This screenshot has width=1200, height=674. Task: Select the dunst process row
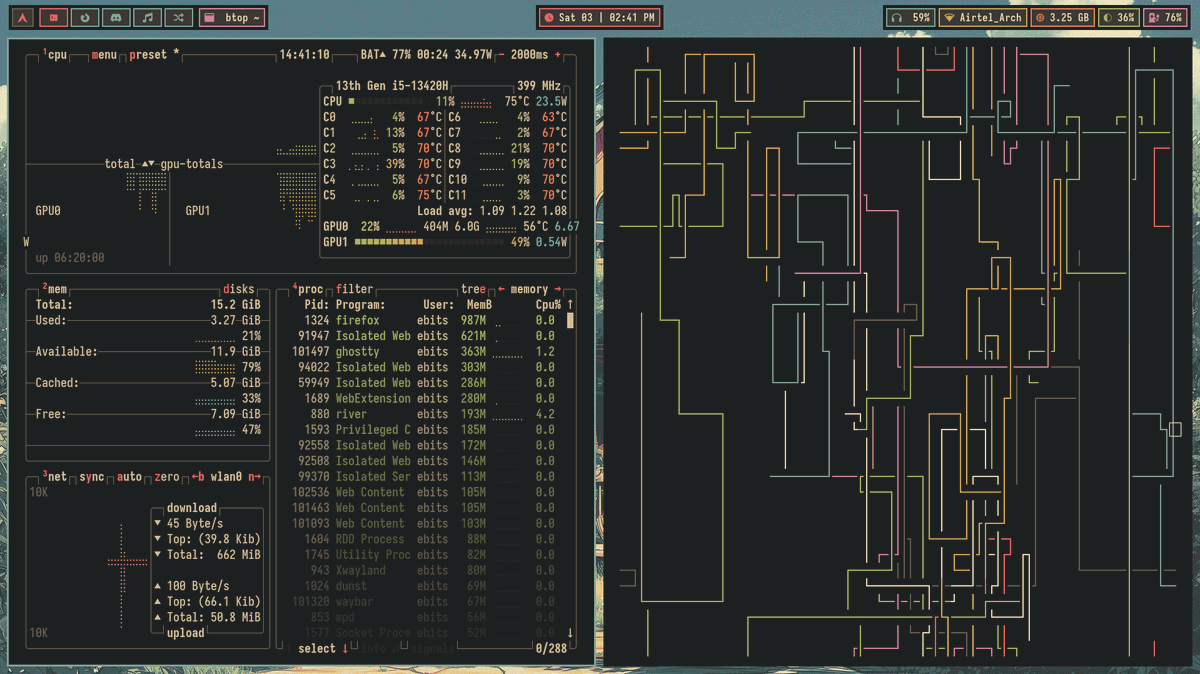click(x=429, y=585)
